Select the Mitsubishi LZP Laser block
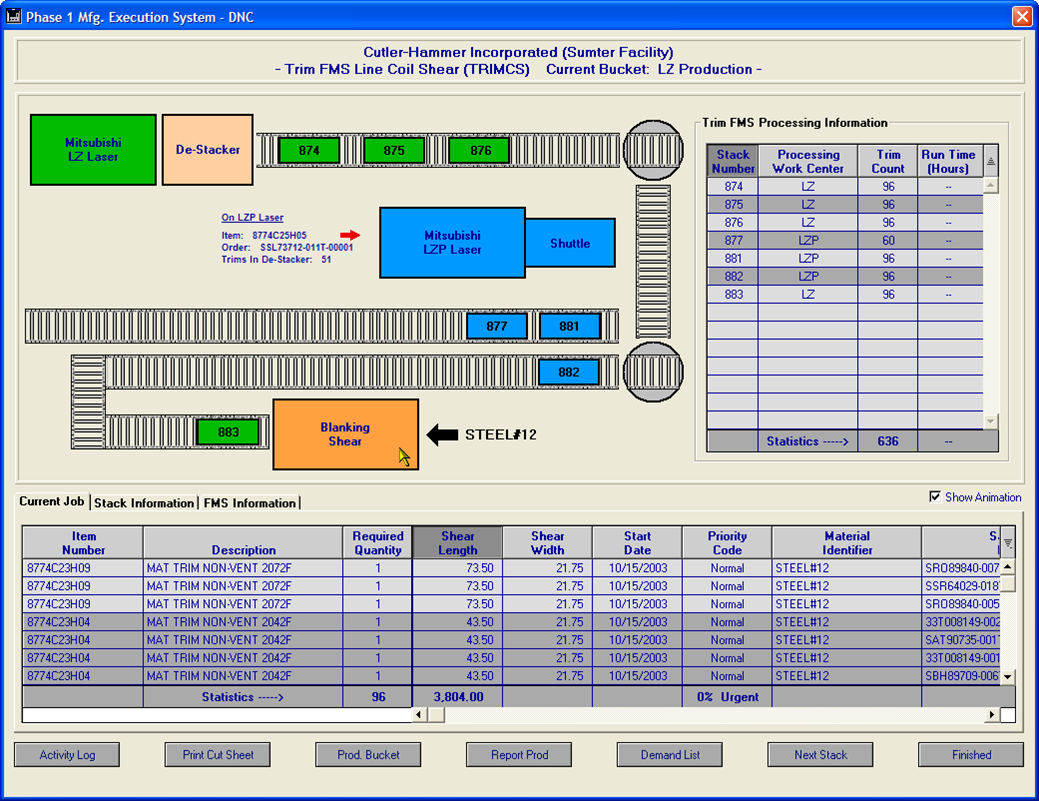1039x801 pixels. [453, 242]
